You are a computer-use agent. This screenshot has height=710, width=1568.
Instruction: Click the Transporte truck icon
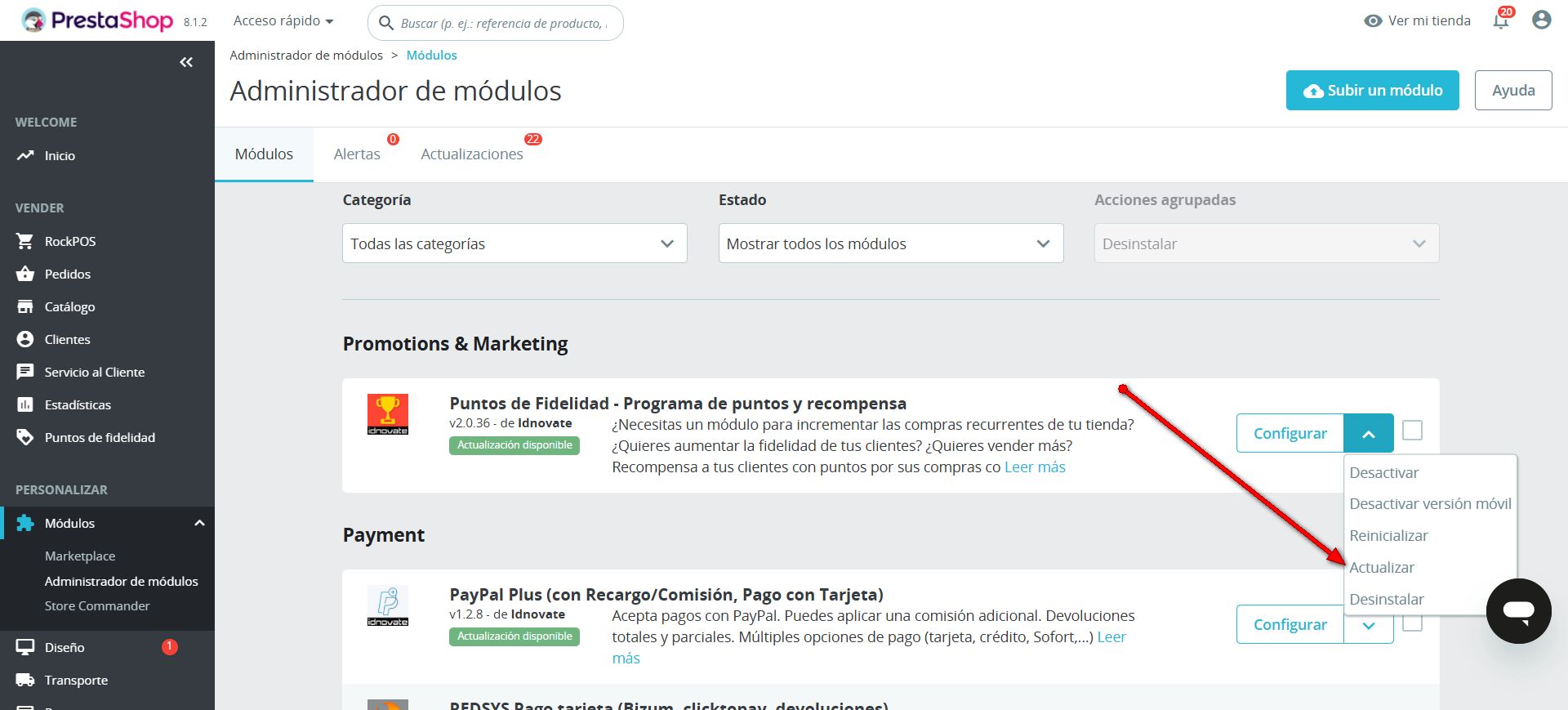tap(25, 680)
